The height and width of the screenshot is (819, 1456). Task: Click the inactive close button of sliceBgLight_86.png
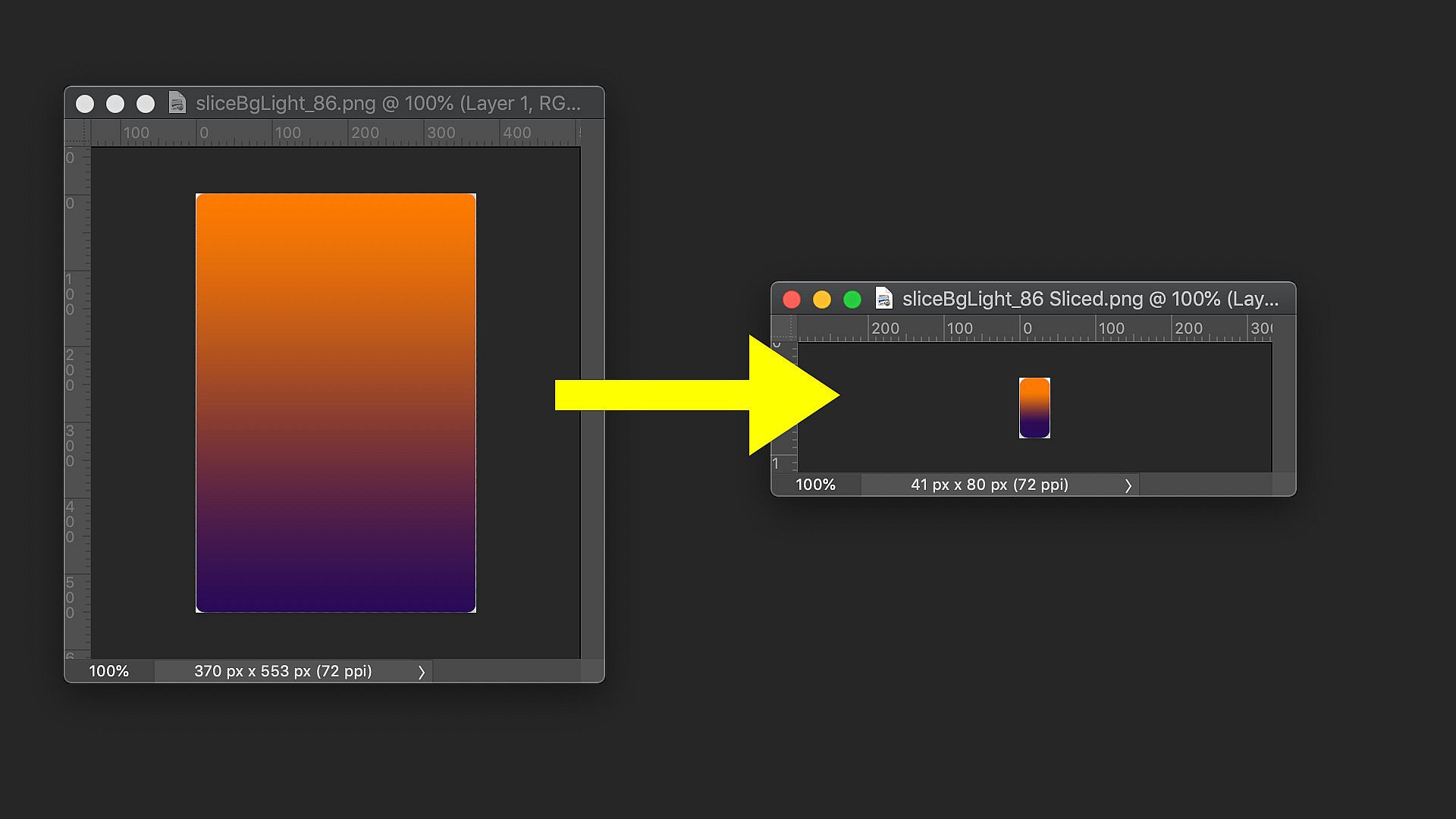(85, 104)
